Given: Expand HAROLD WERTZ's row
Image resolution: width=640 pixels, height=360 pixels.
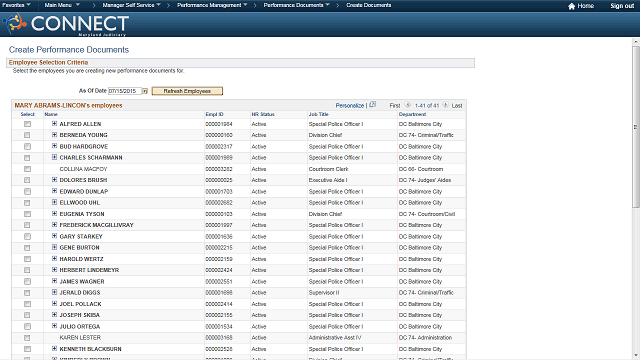Looking at the screenshot, I should tap(54, 258).
